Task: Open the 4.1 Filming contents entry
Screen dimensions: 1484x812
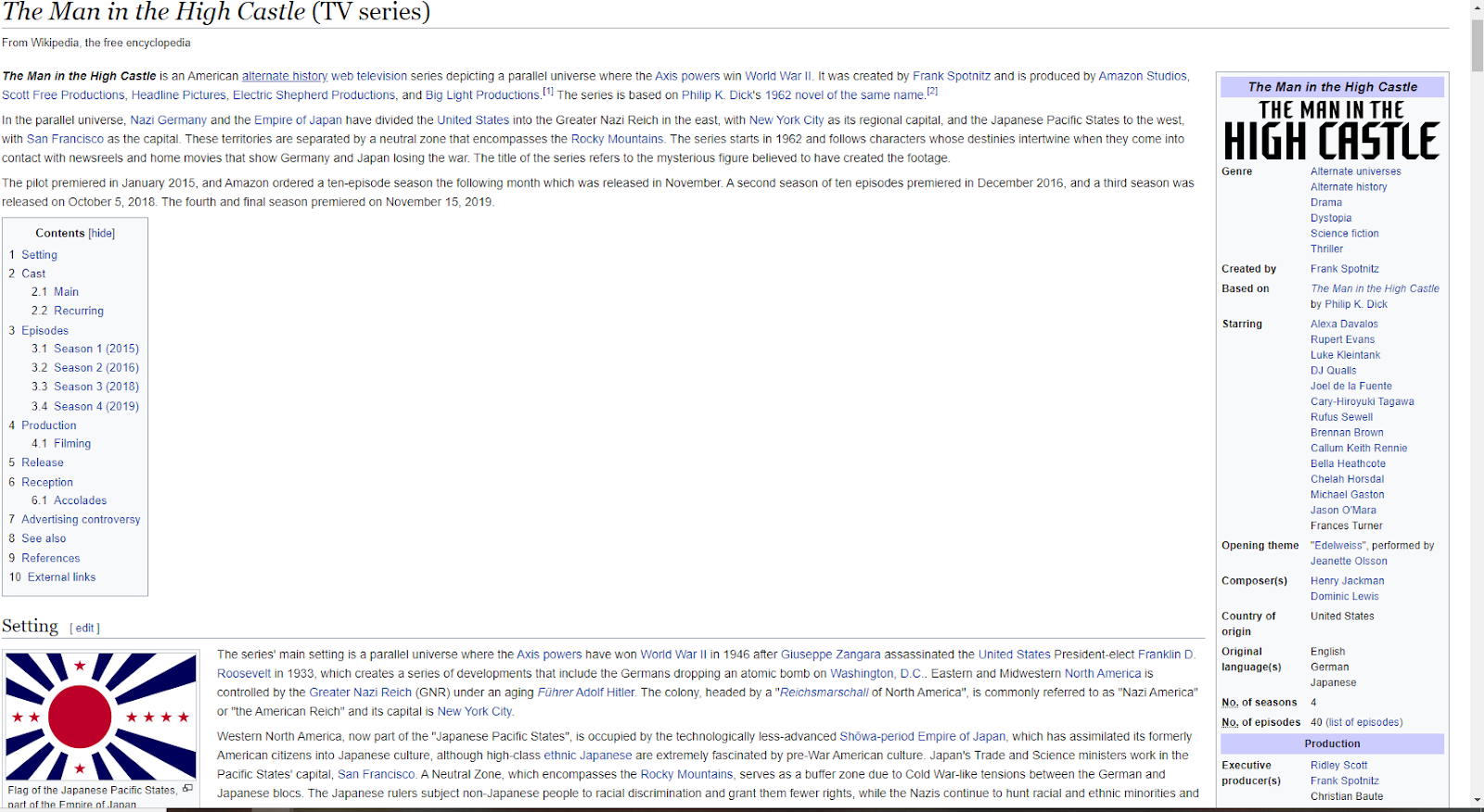Action: pos(71,444)
